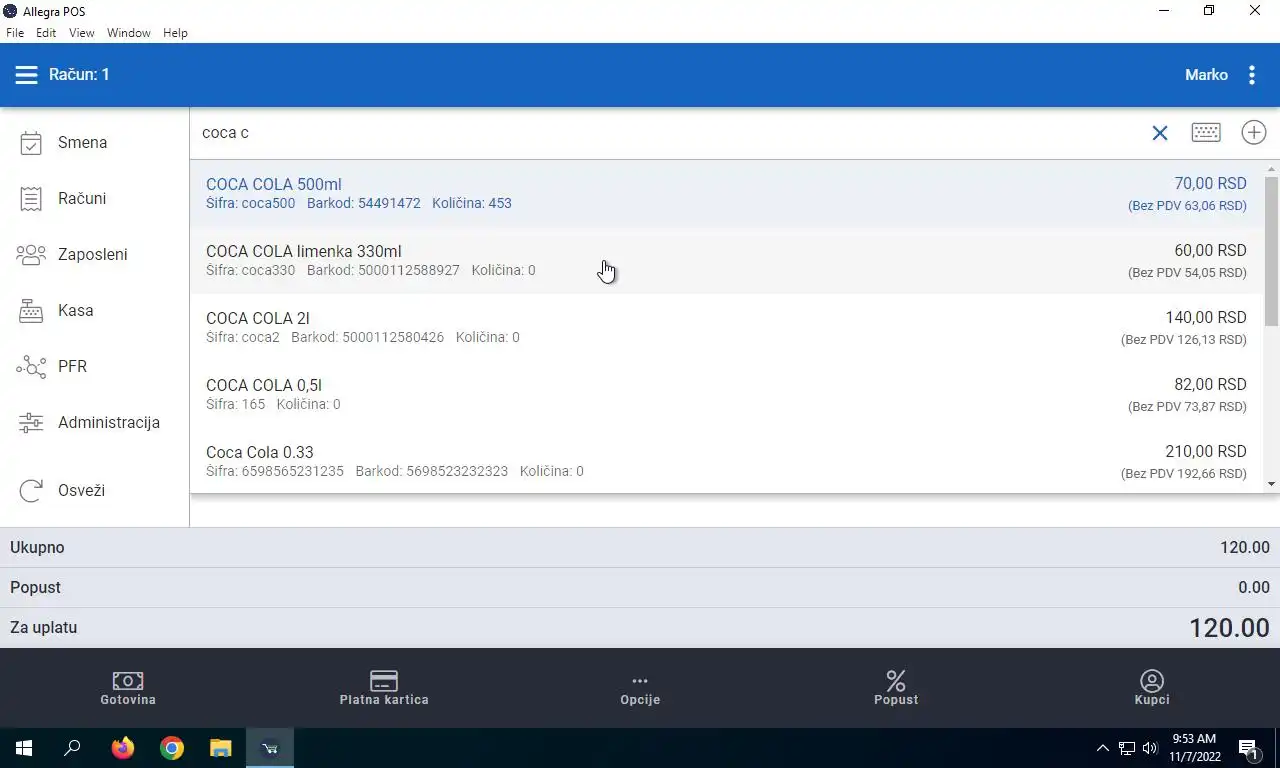Select the Administracija sidebar label
The width and height of the screenshot is (1280, 768).
pyautogui.click(x=109, y=423)
